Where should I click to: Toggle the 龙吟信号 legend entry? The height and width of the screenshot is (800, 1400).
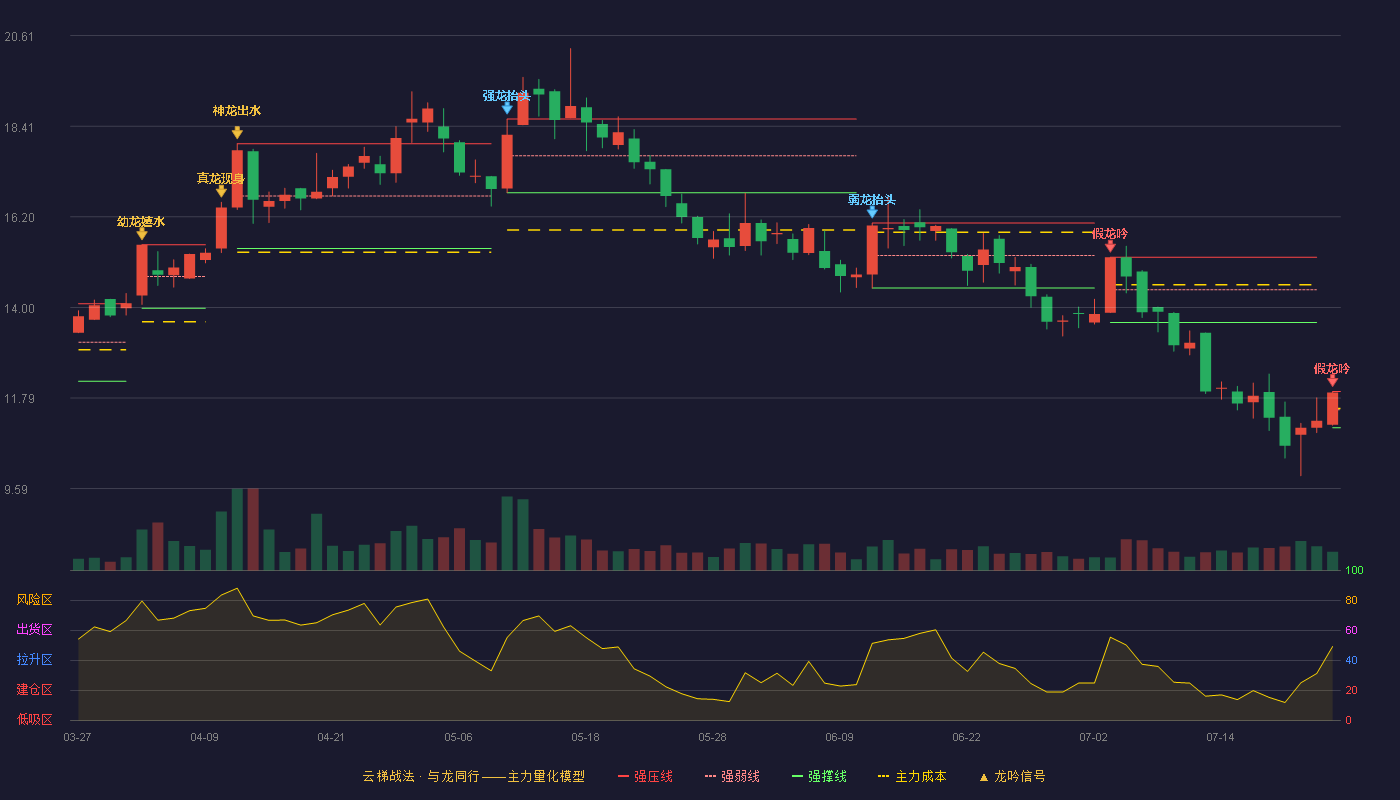pyautogui.click(x=1011, y=776)
